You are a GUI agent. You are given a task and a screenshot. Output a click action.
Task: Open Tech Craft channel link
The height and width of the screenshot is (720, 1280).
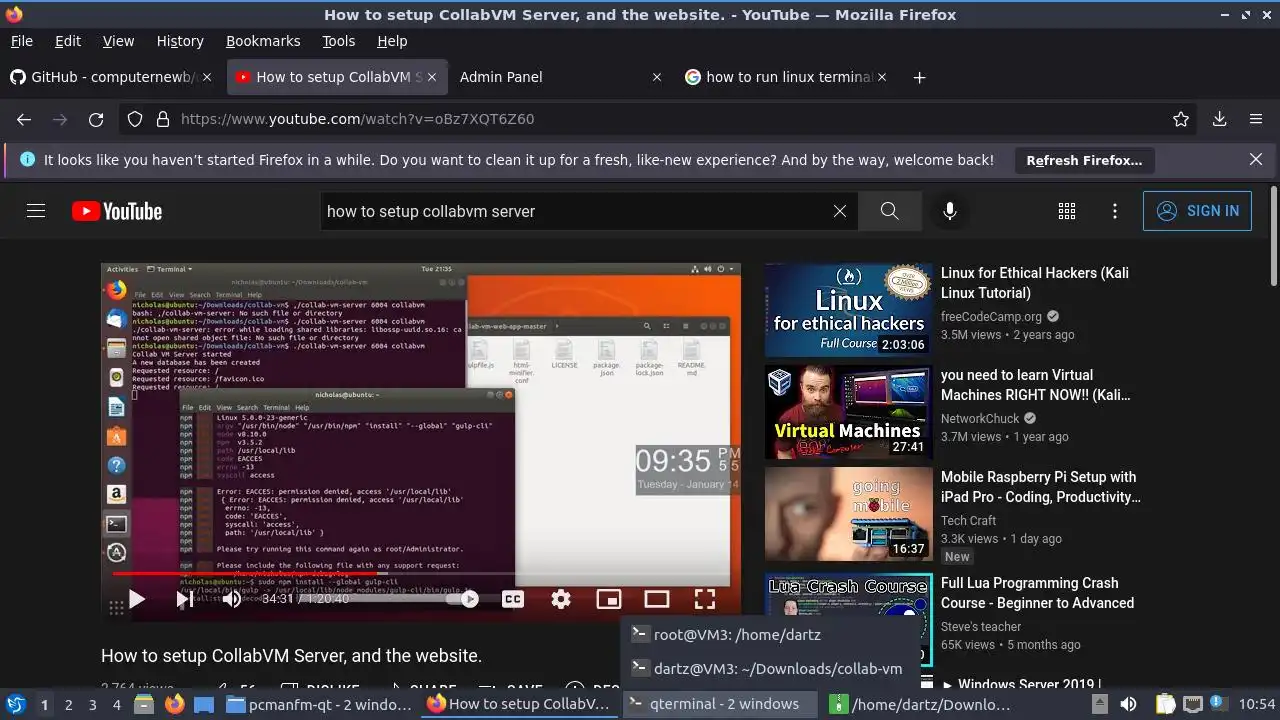click(968, 521)
